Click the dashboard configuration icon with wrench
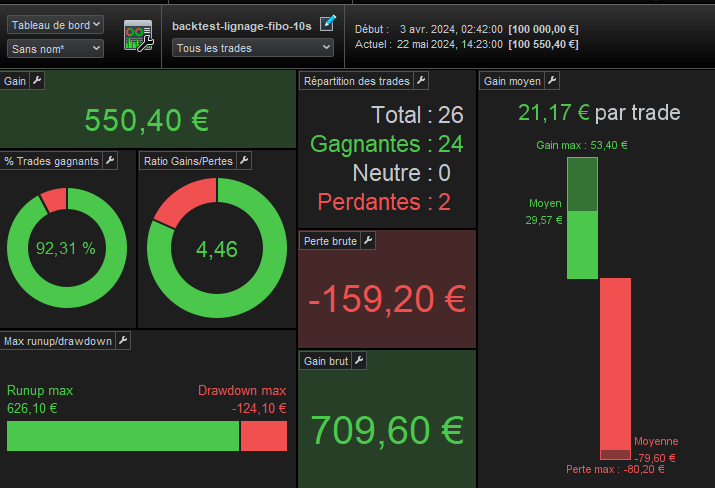Viewport: 715px width, 488px height. click(138, 36)
